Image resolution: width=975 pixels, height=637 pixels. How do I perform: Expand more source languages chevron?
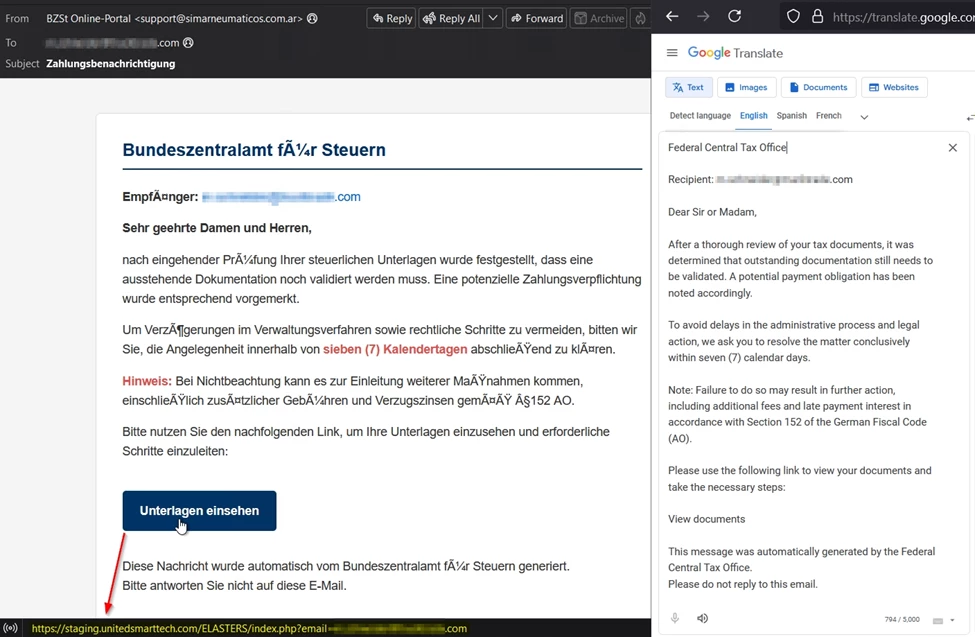(864, 117)
